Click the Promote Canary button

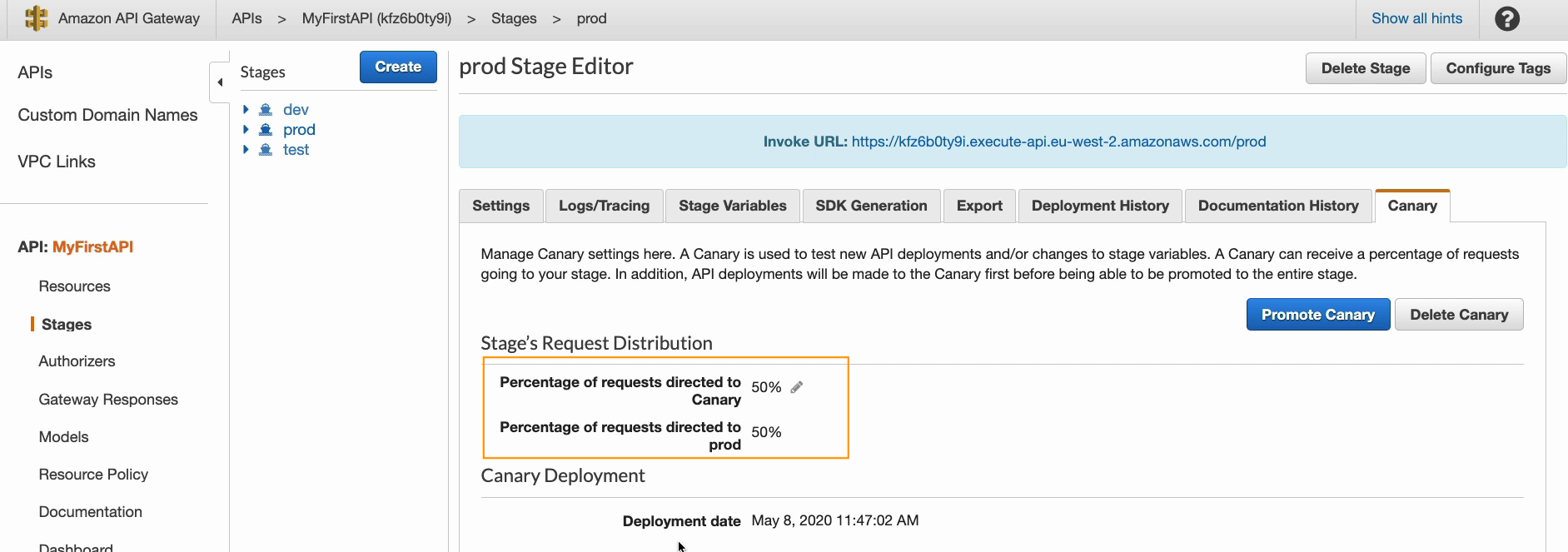click(1318, 315)
